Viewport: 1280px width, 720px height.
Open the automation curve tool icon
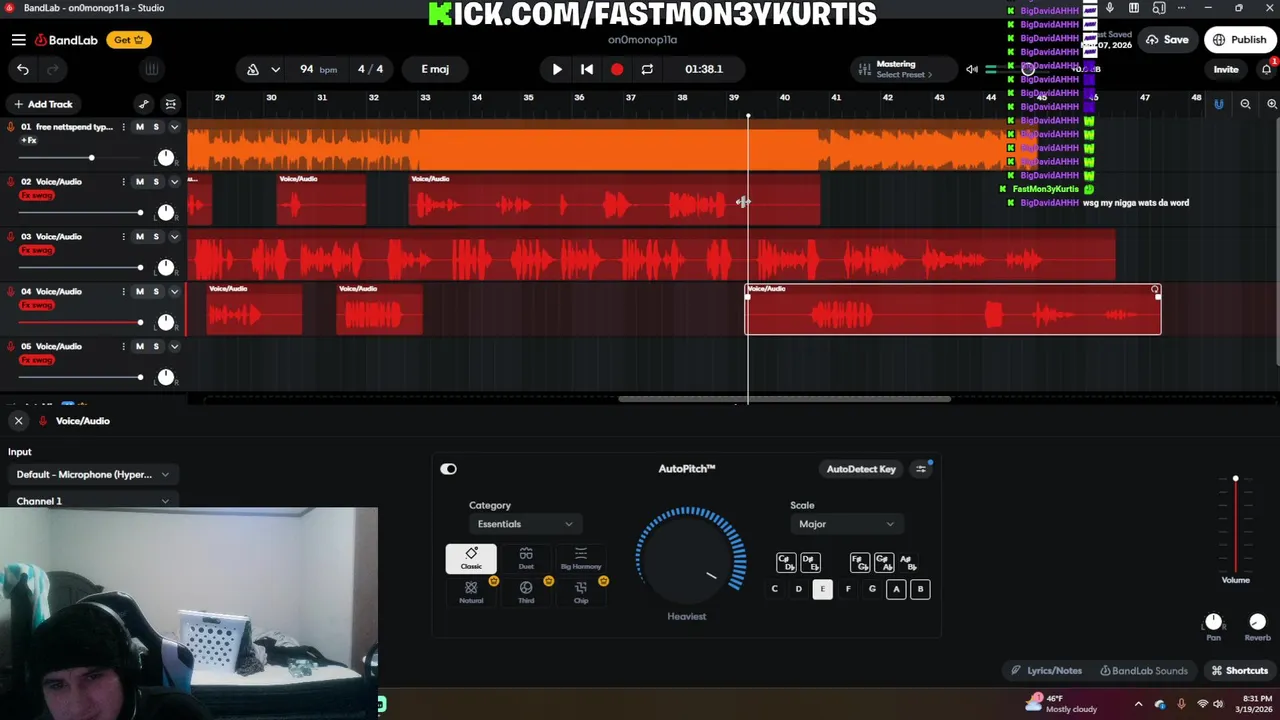(144, 104)
